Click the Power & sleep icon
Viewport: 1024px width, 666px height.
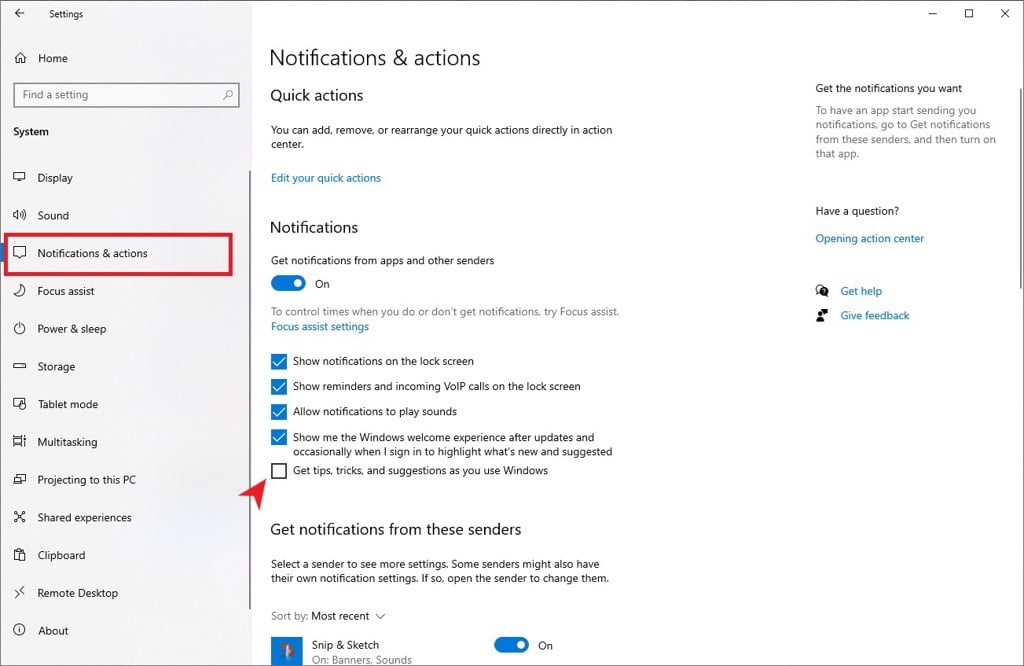click(19, 329)
